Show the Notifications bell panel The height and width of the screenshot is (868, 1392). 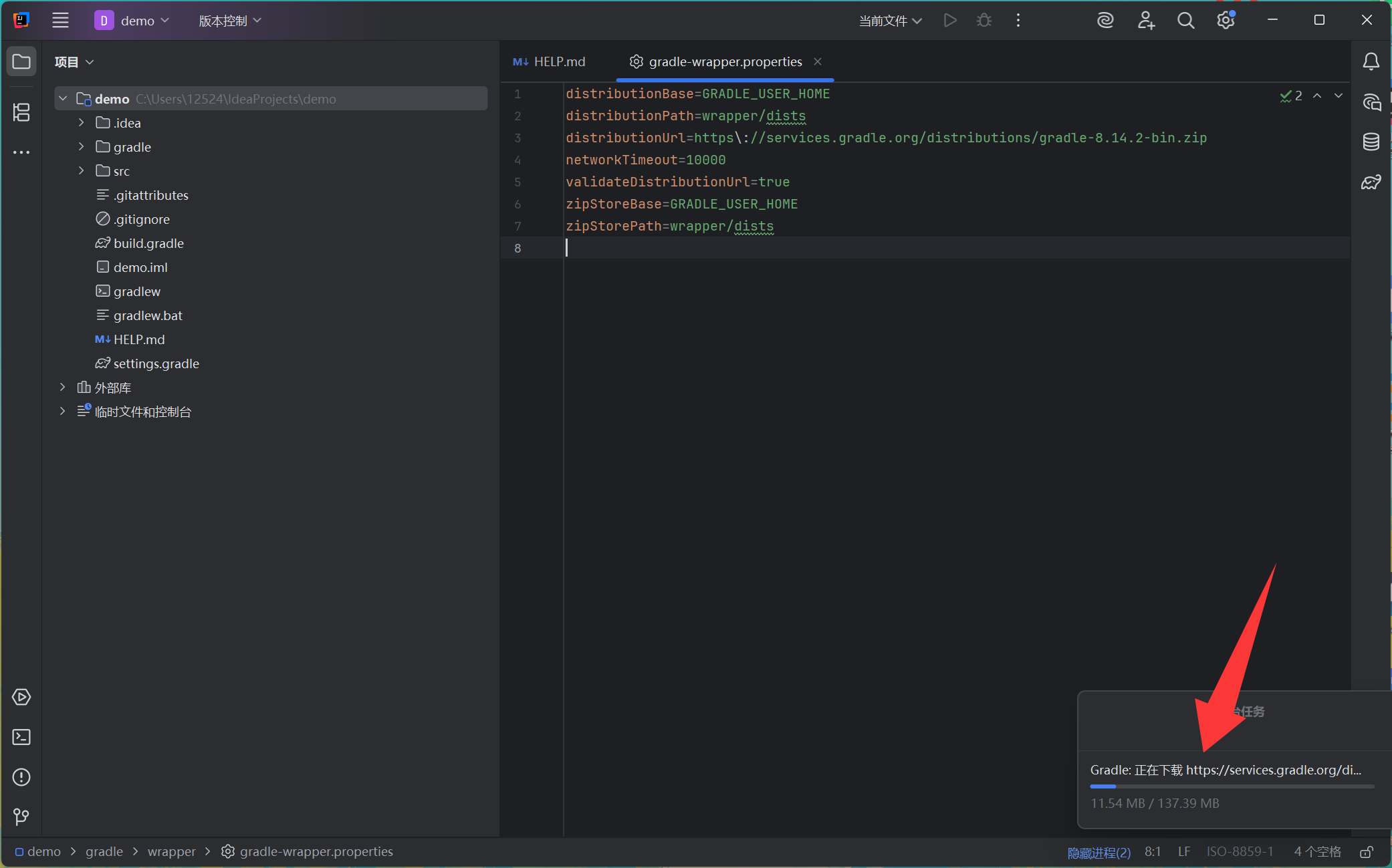[1371, 61]
